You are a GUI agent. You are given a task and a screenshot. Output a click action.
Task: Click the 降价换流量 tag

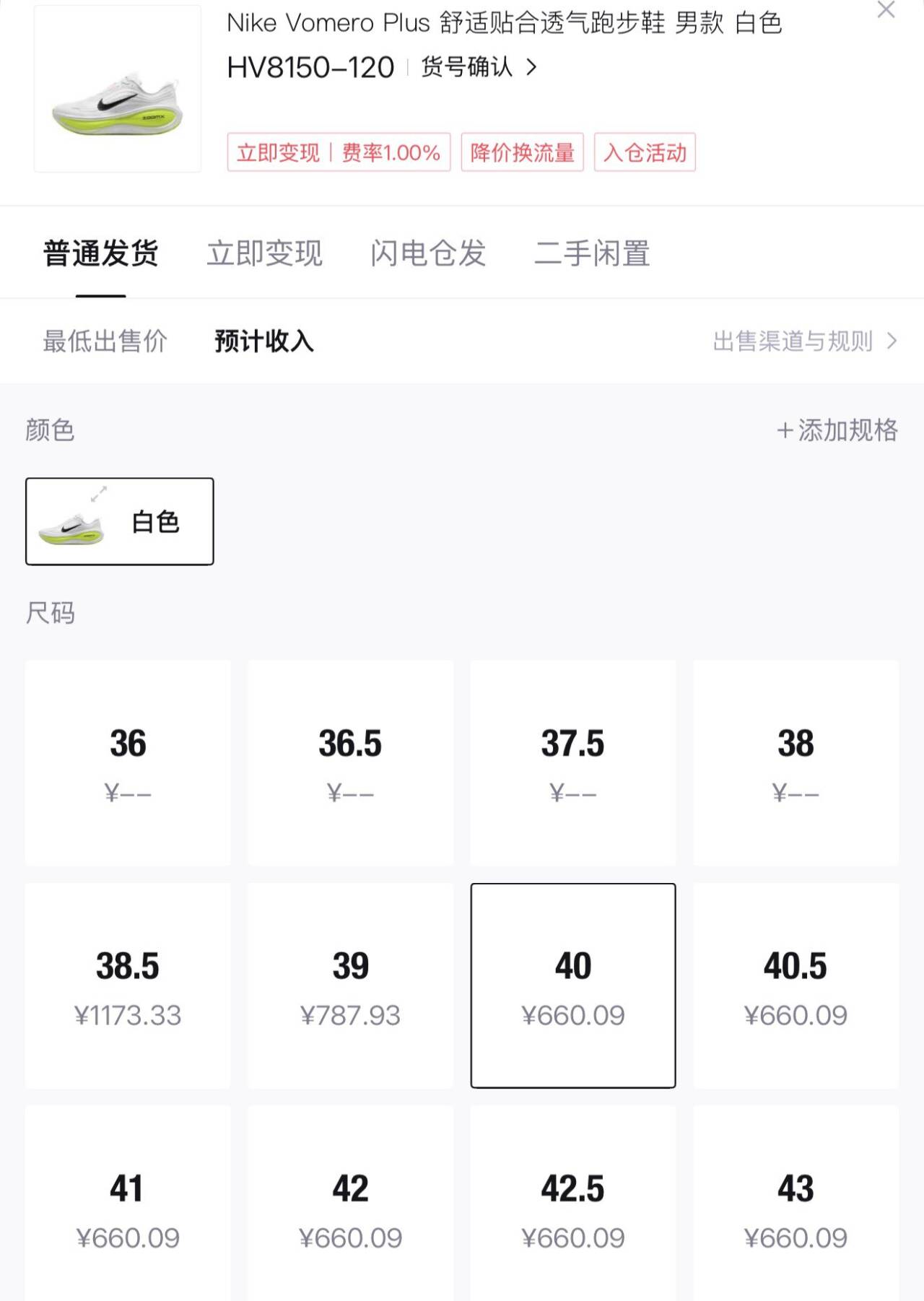(522, 152)
